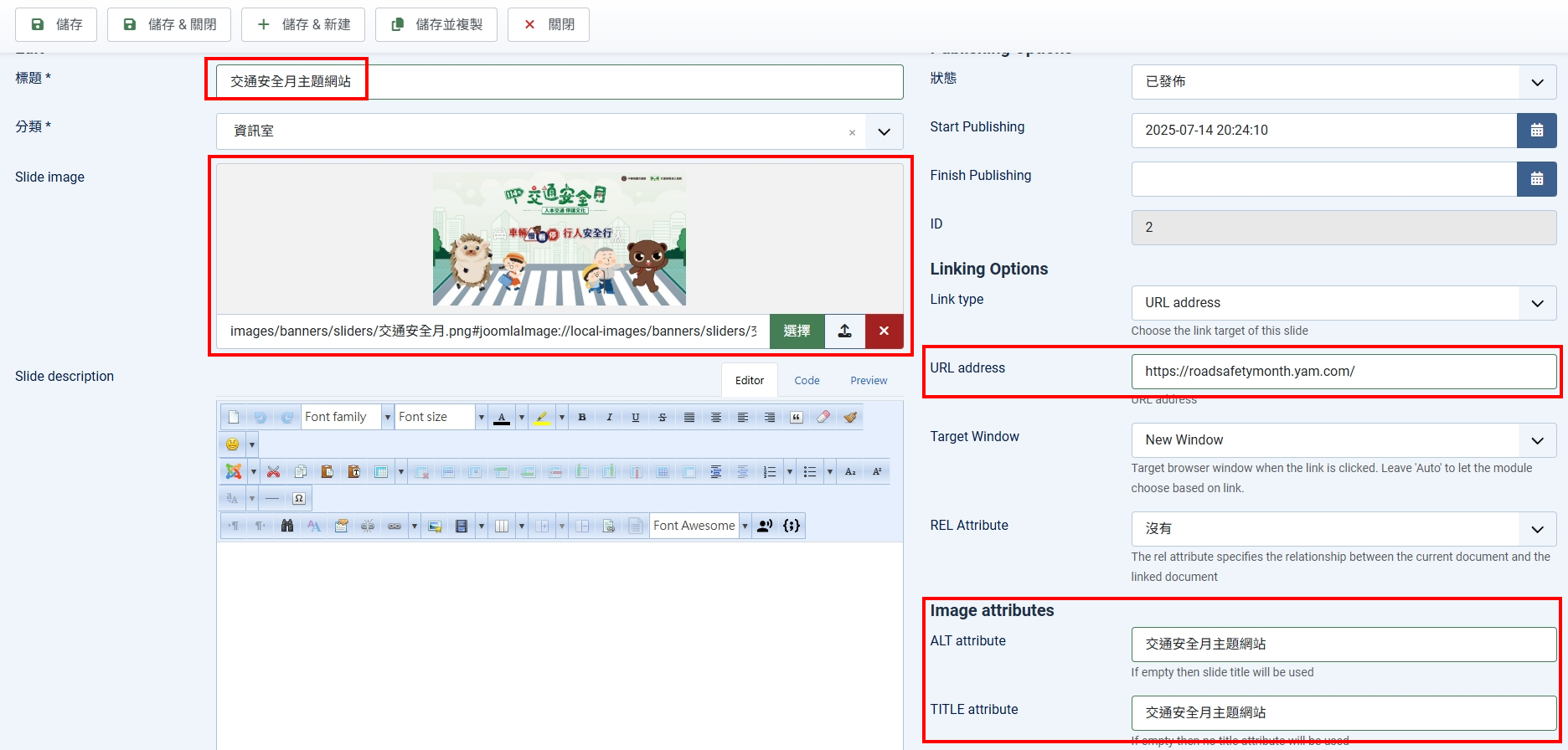The image size is (1568, 750).
Task: Open the emoticon smiley picker
Action: click(233, 444)
